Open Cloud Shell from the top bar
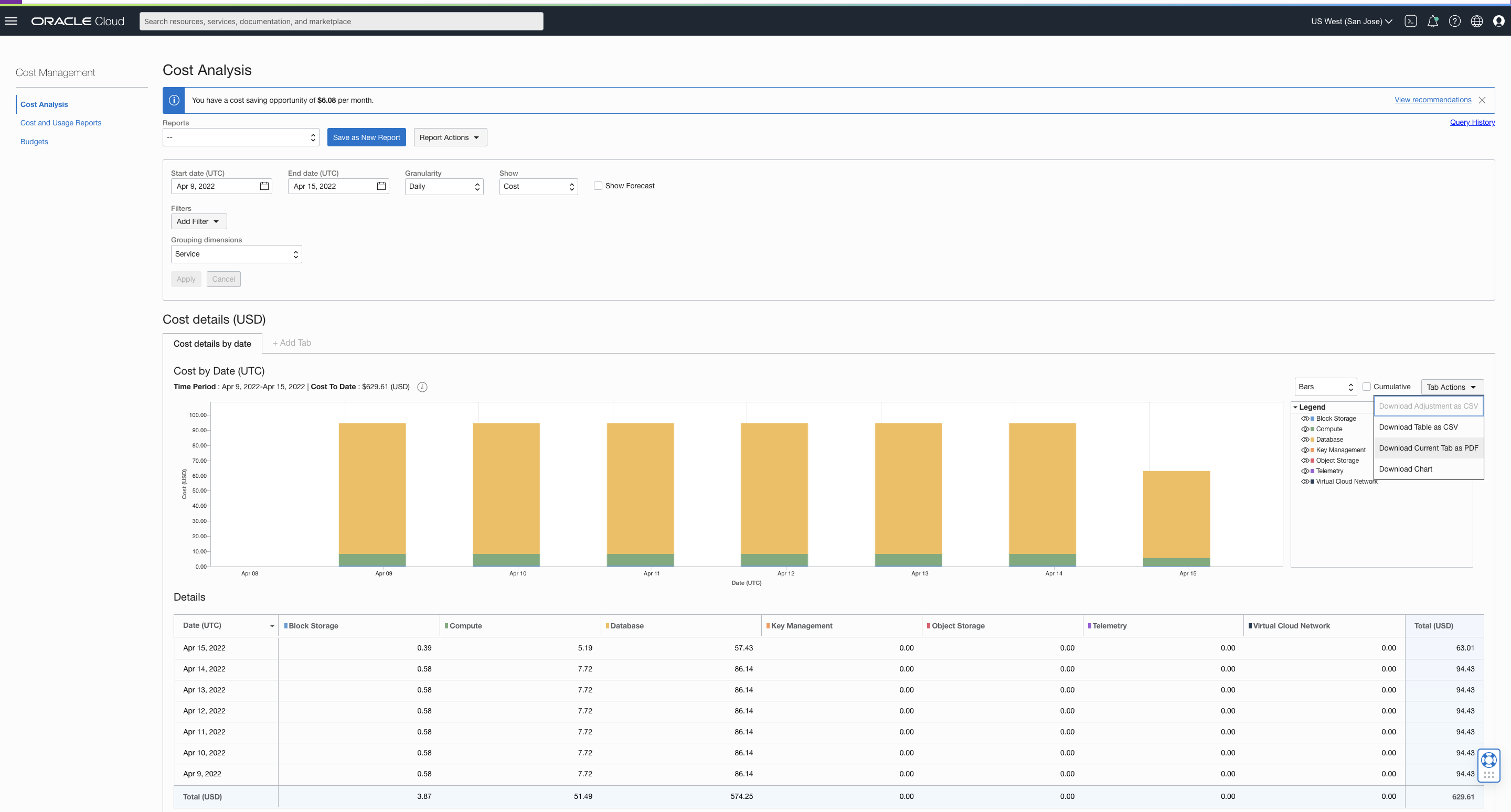This screenshot has height=812, width=1511. pos(1411,21)
